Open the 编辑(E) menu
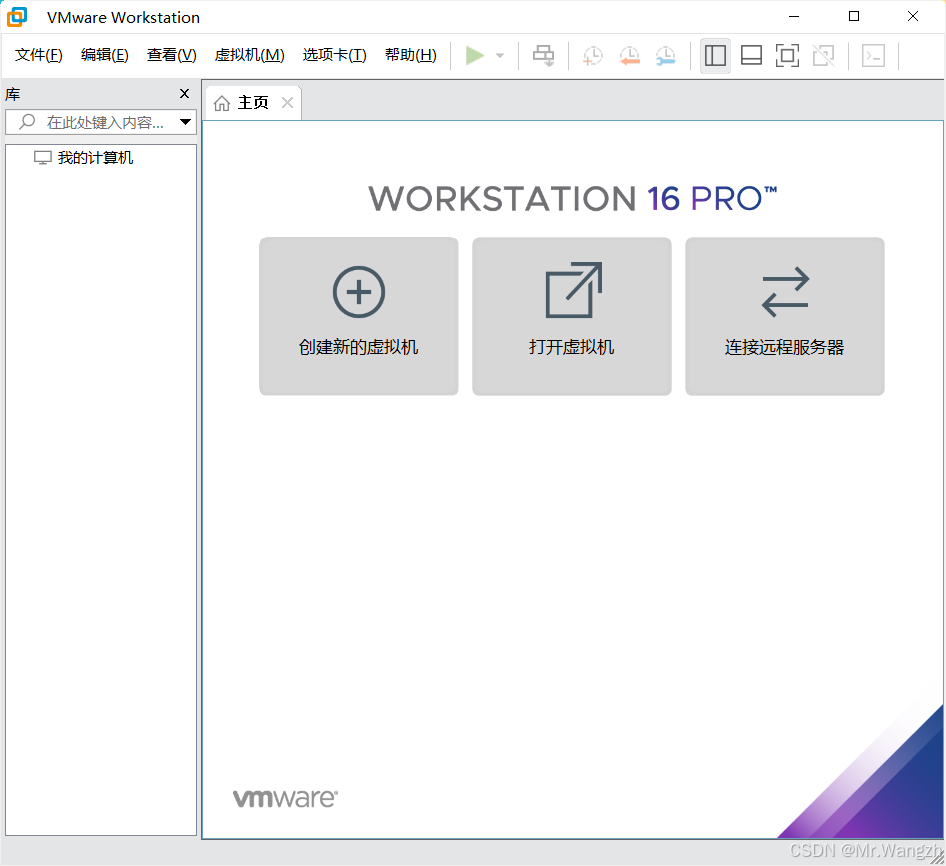The image size is (946, 866). [104, 55]
